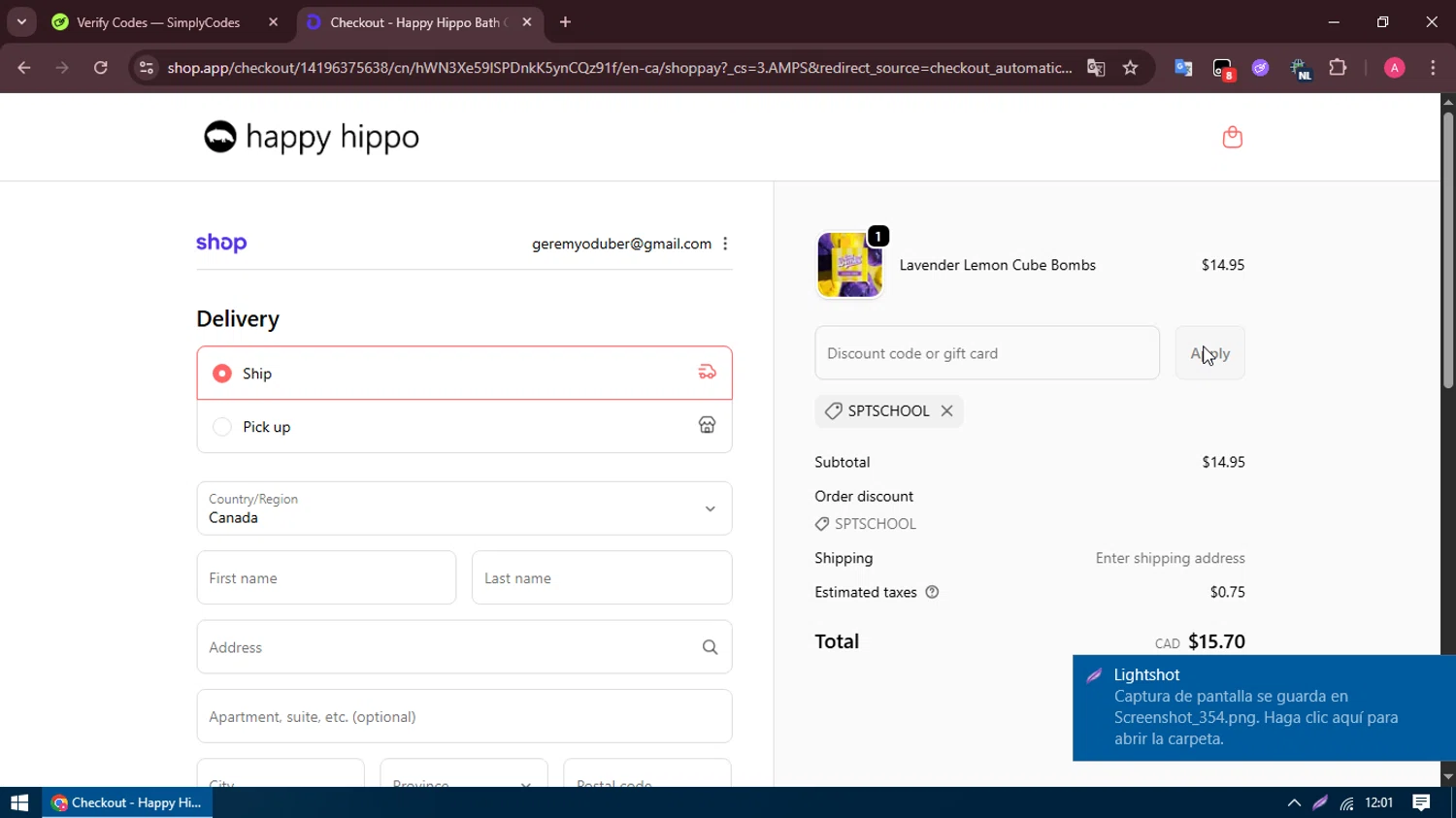Open the Google Translate extension icon

click(1182, 68)
